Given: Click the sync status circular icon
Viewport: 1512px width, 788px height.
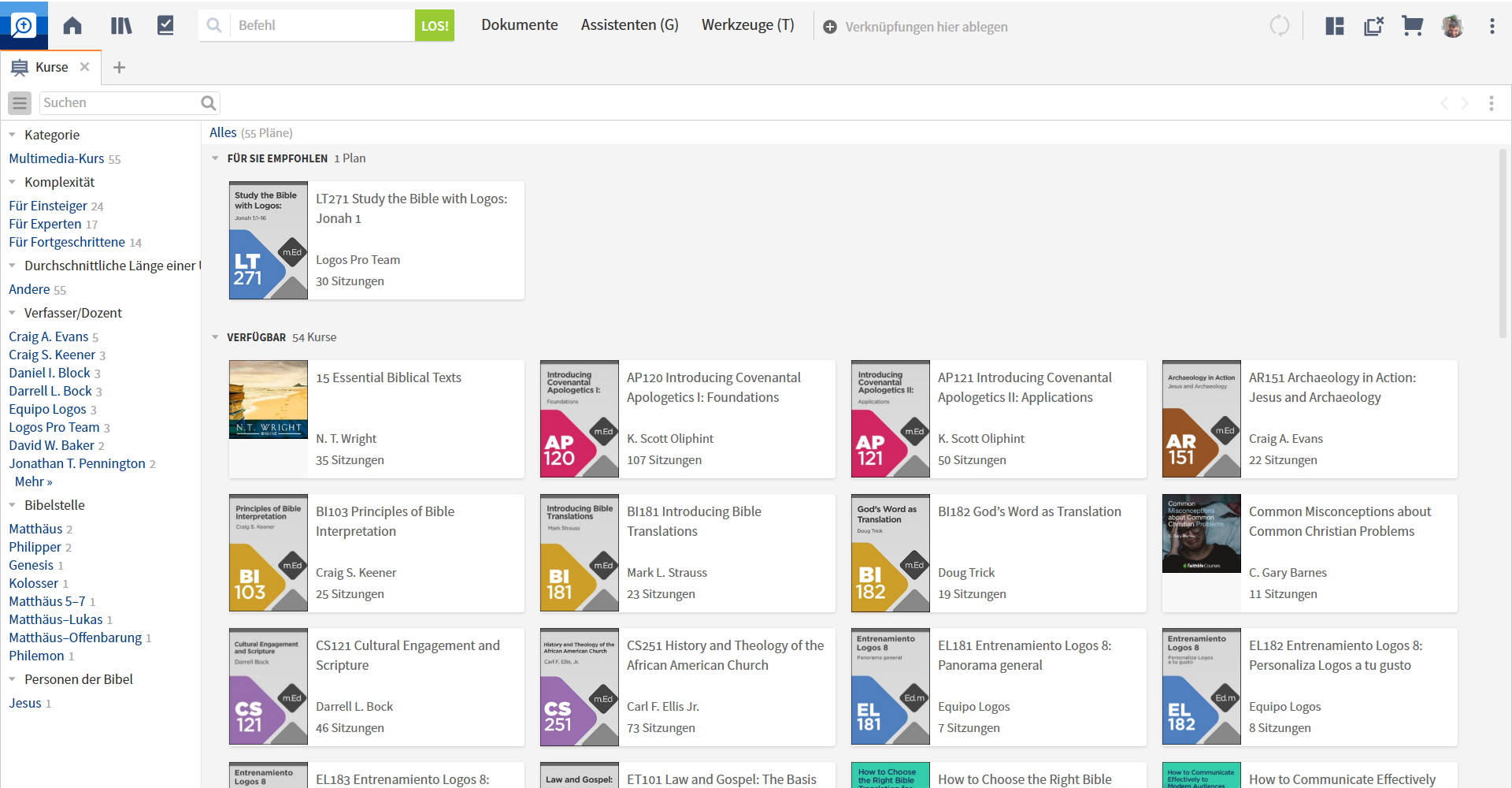Looking at the screenshot, I should click(1280, 25).
